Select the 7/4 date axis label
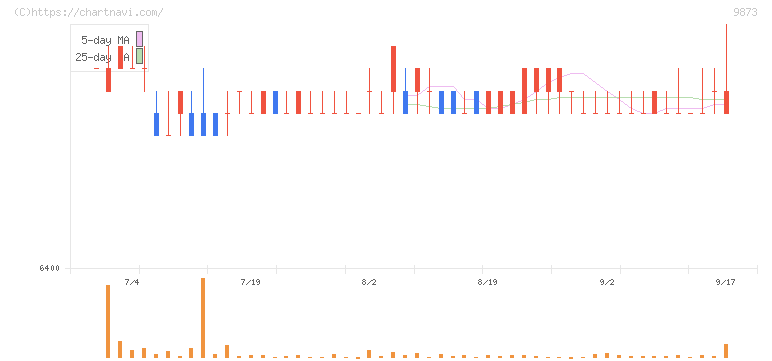772x361 pixels. tap(132, 282)
